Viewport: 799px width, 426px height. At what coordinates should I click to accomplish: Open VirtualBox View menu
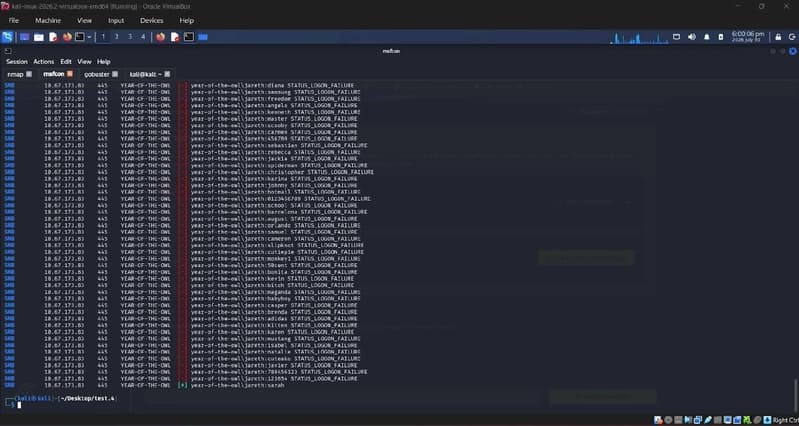(x=85, y=20)
